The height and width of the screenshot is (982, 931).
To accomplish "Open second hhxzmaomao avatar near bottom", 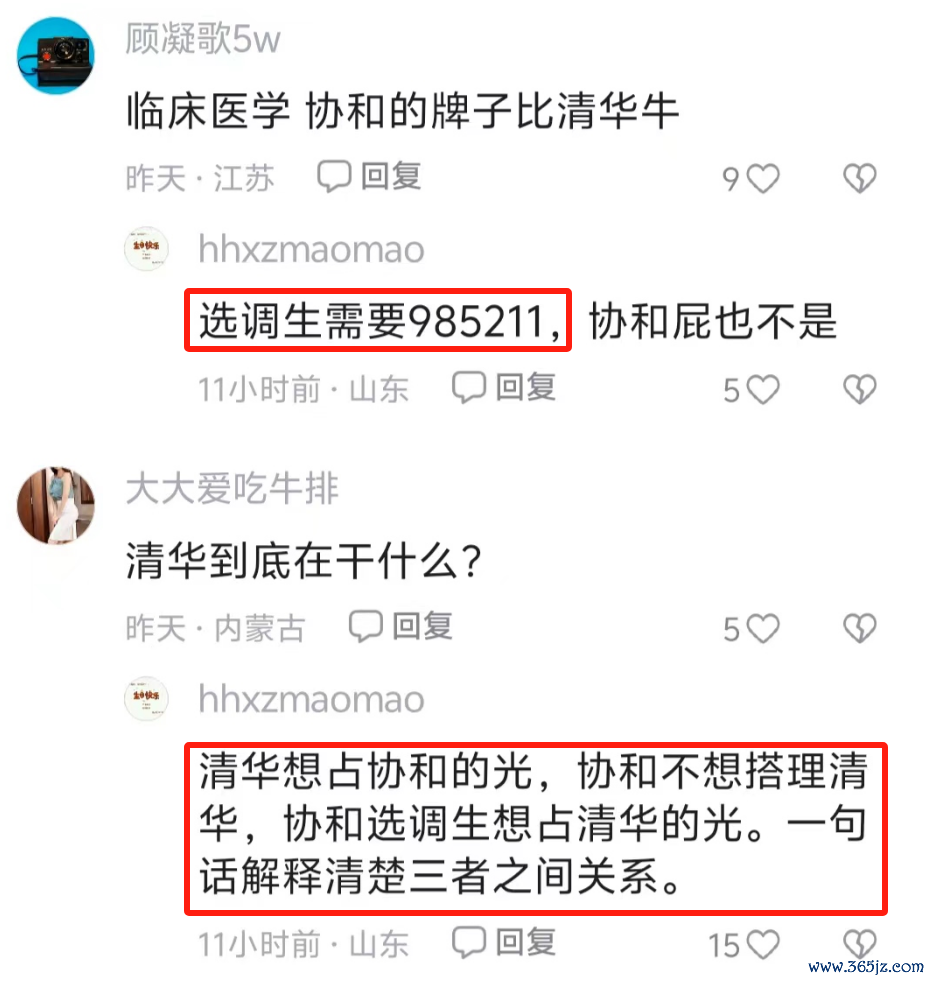I will click(147, 698).
